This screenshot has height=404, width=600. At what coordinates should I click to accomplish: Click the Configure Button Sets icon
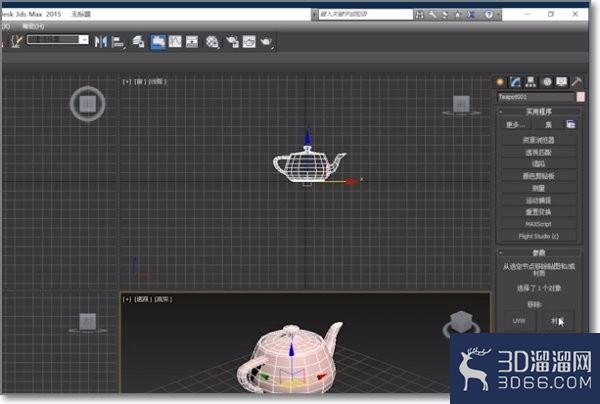pyautogui.click(x=571, y=124)
